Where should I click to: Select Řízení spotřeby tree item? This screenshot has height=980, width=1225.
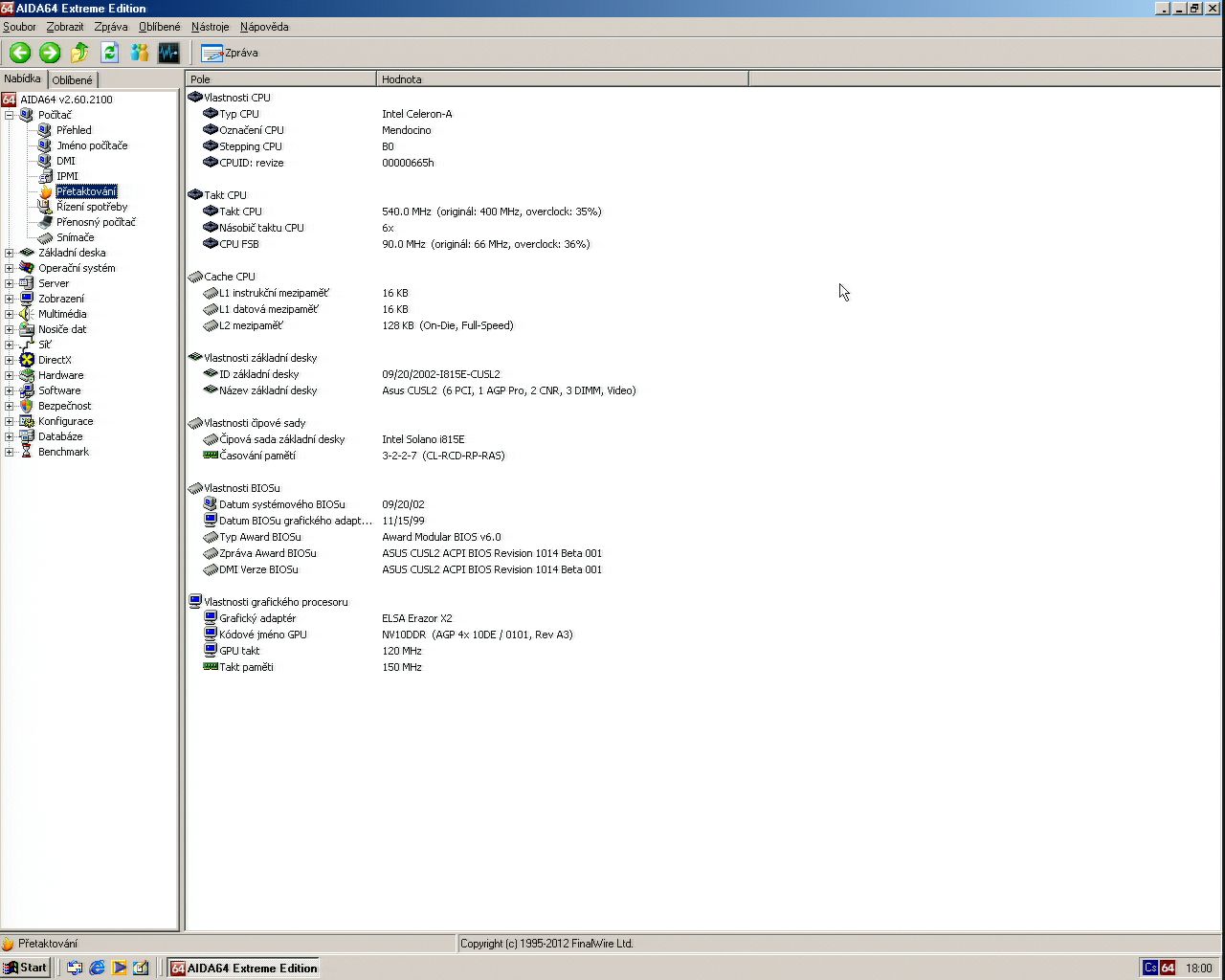[x=92, y=207]
